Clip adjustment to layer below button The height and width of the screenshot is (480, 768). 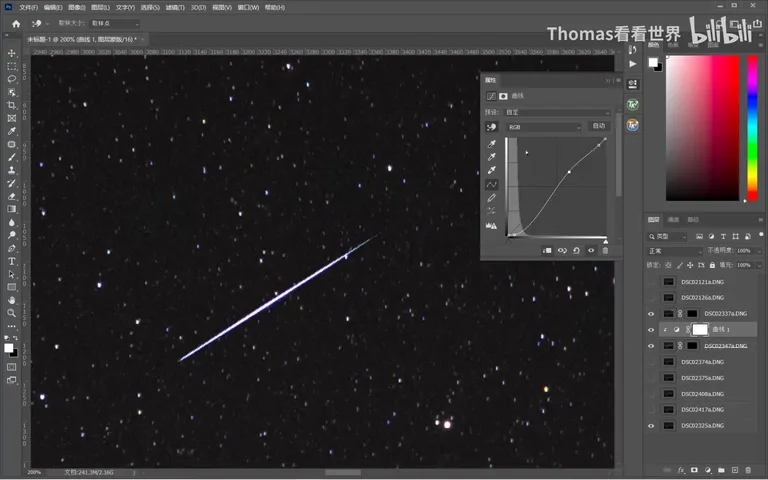[x=547, y=250]
